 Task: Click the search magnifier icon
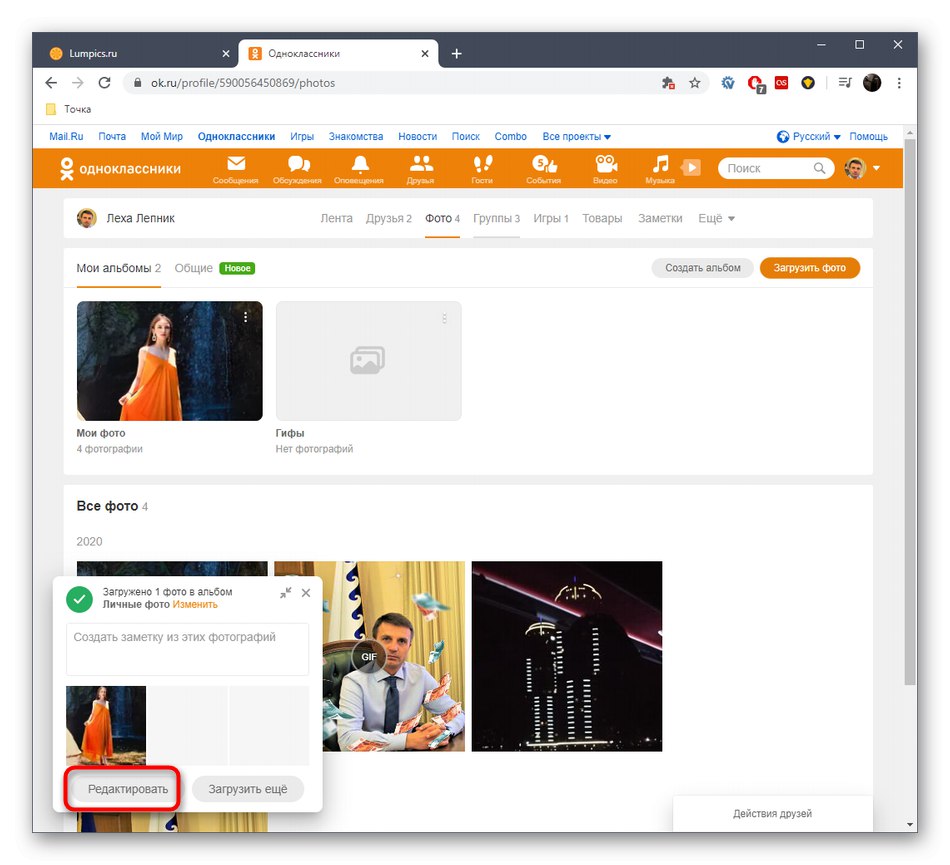coord(819,168)
